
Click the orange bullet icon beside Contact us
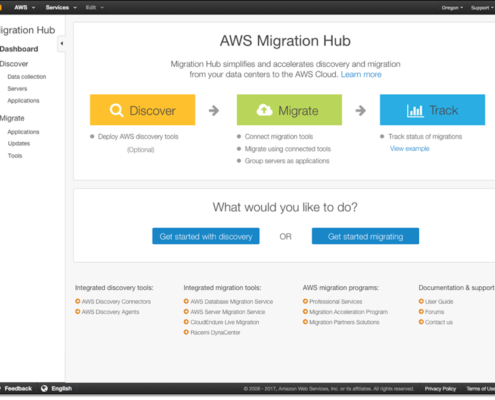[421, 322]
